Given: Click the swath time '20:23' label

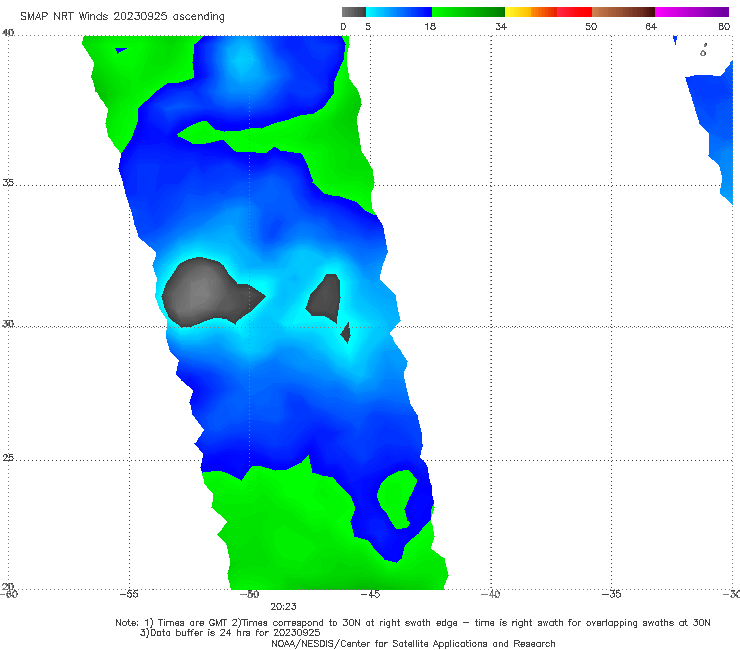Looking at the screenshot, I should pos(283,607).
